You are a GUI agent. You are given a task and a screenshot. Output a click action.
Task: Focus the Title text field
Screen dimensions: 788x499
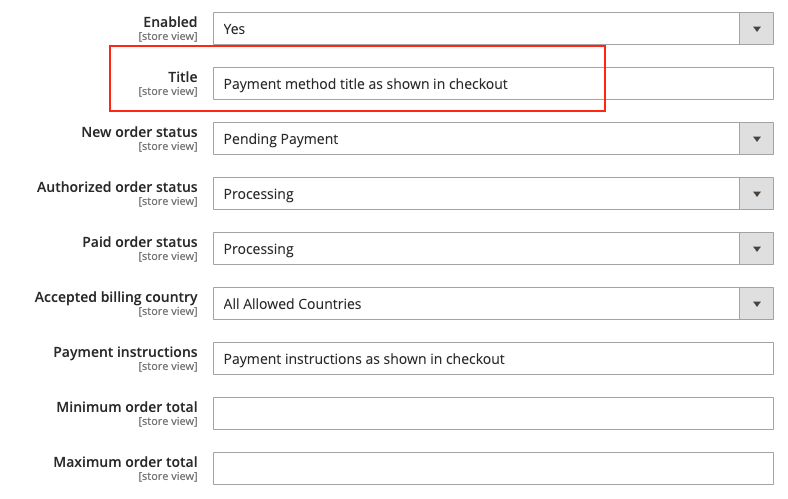pyautogui.click(x=493, y=83)
